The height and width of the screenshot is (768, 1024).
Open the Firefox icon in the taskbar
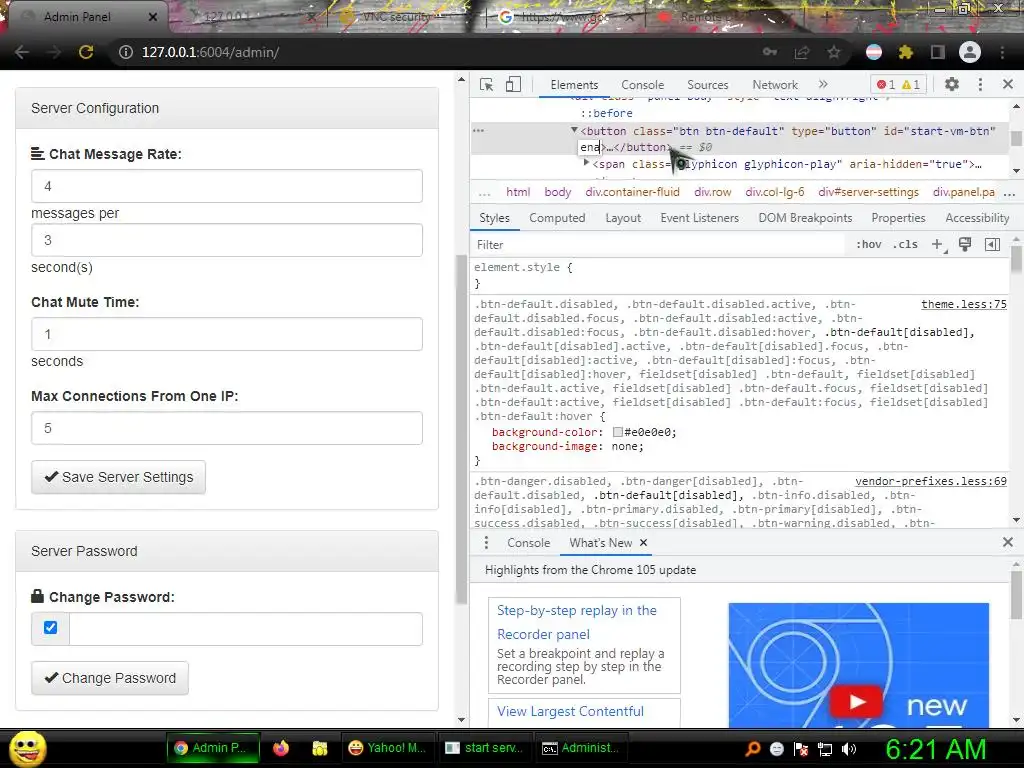click(281, 748)
